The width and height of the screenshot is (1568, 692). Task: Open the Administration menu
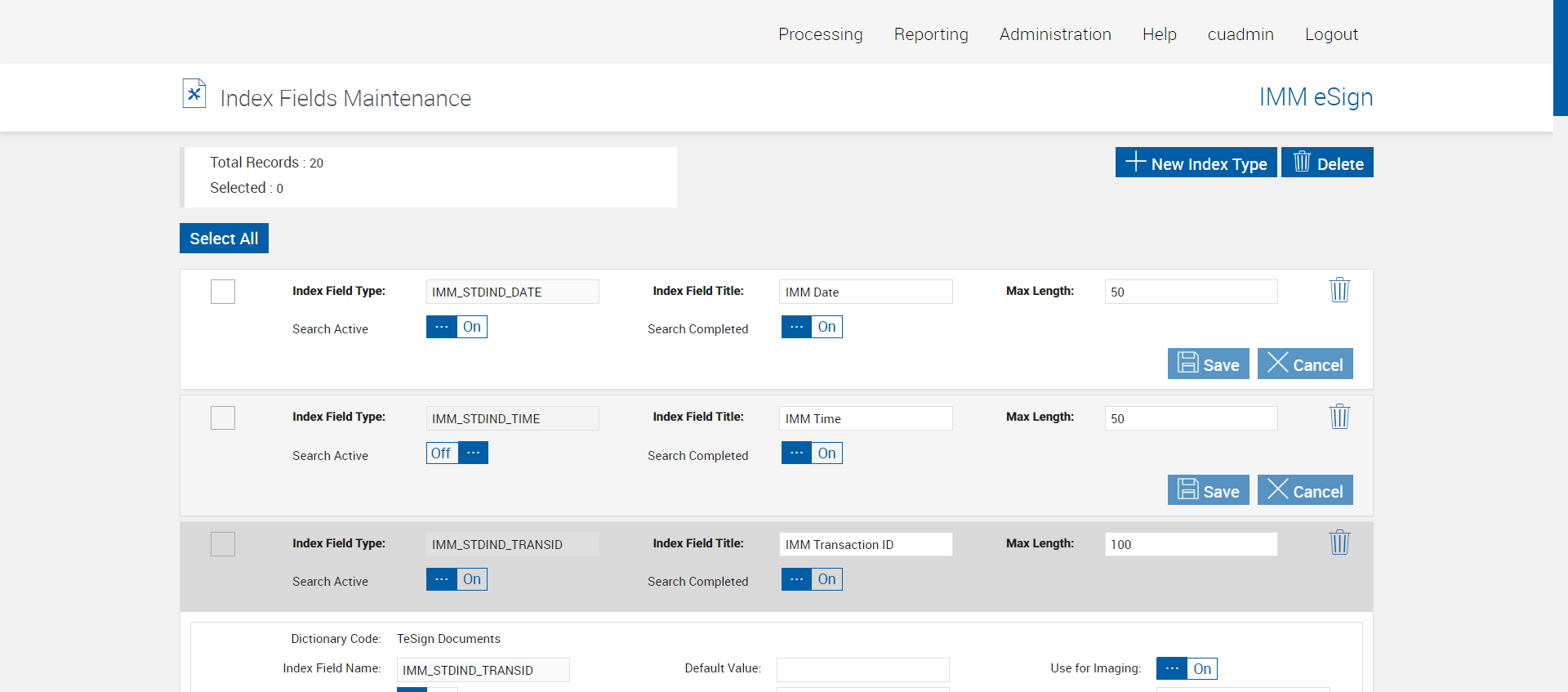click(x=1054, y=34)
